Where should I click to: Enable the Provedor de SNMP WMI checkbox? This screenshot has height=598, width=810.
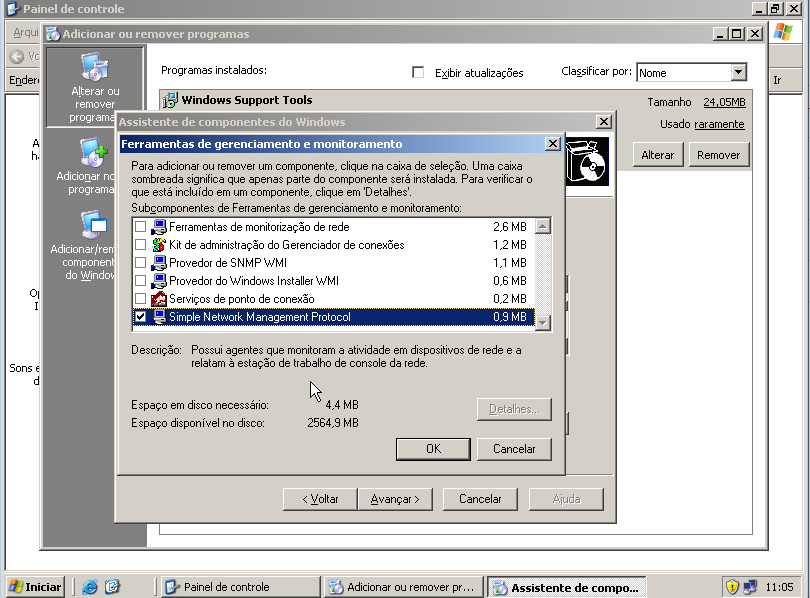[139, 263]
